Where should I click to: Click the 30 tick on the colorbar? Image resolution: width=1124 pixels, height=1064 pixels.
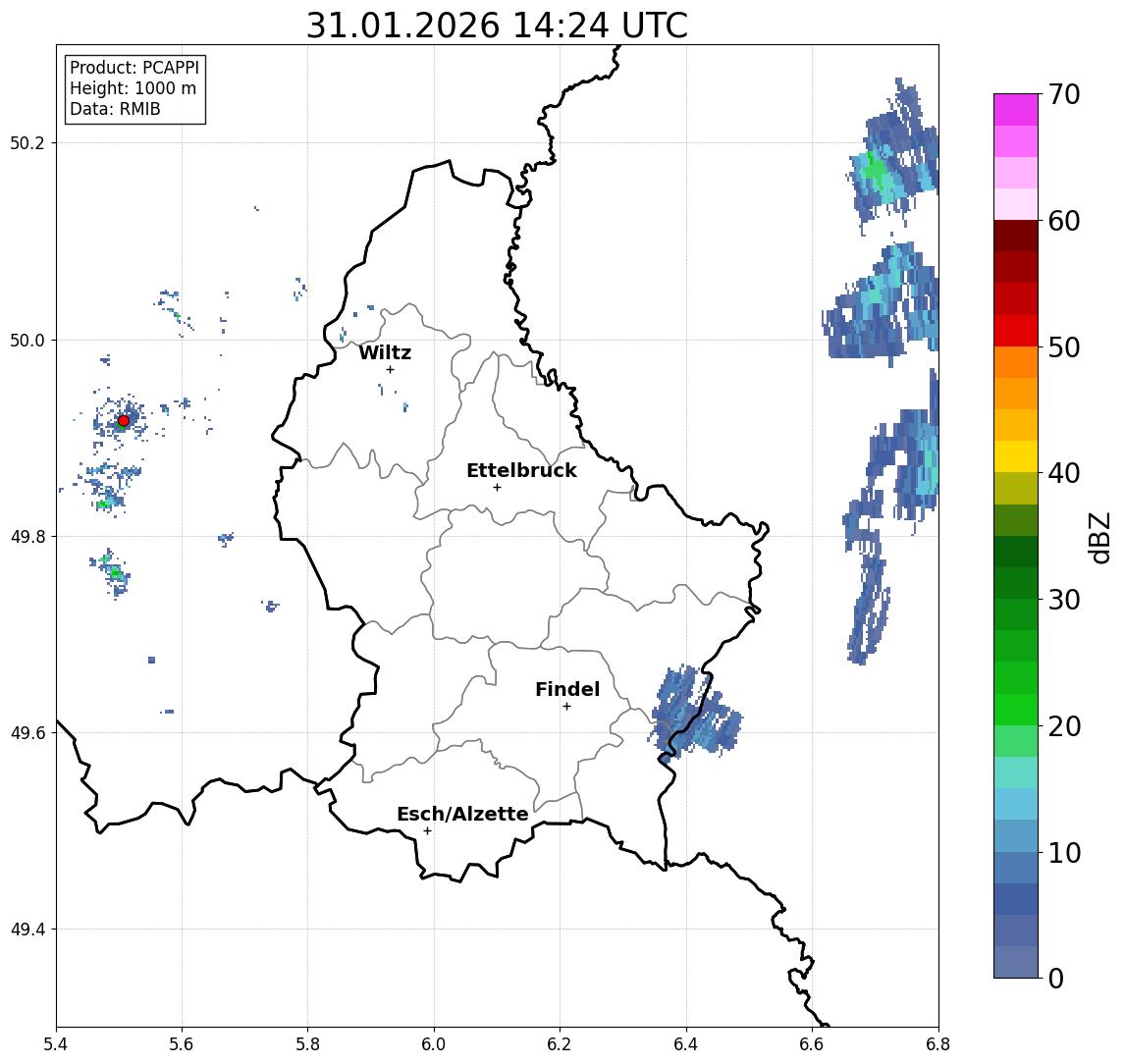click(x=1064, y=600)
